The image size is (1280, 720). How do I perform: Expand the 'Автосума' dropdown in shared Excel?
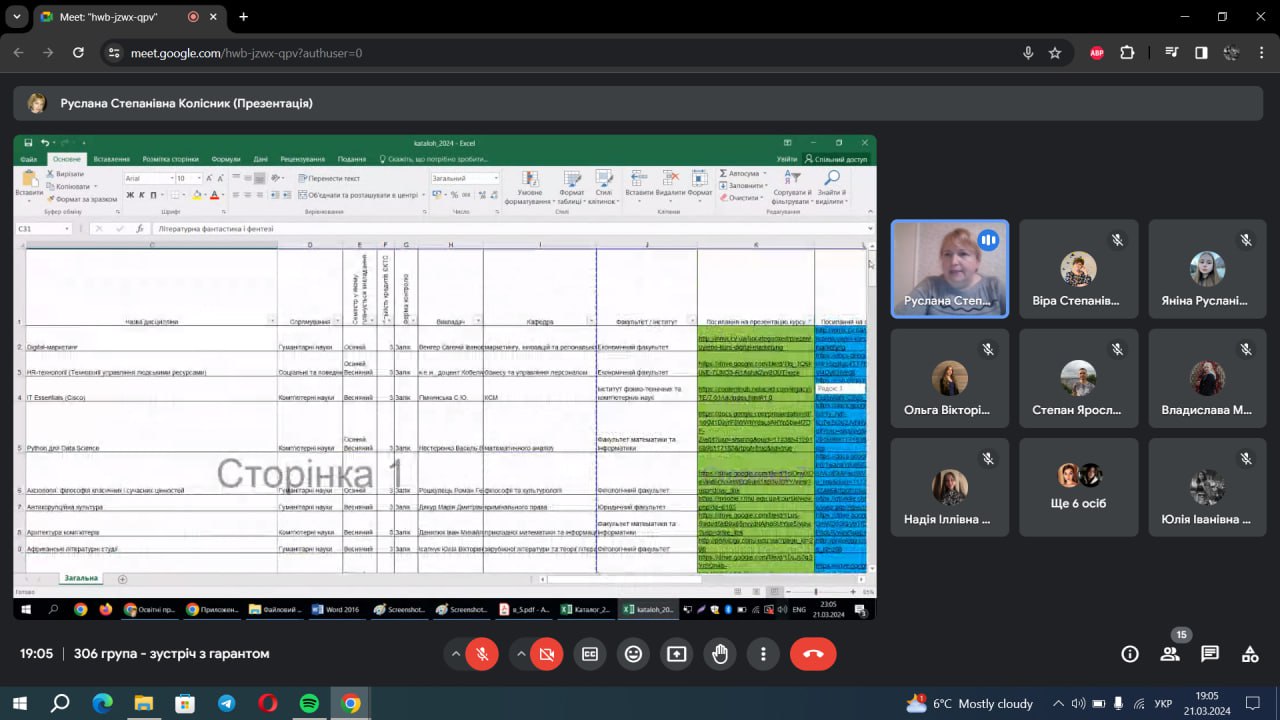pos(766,173)
